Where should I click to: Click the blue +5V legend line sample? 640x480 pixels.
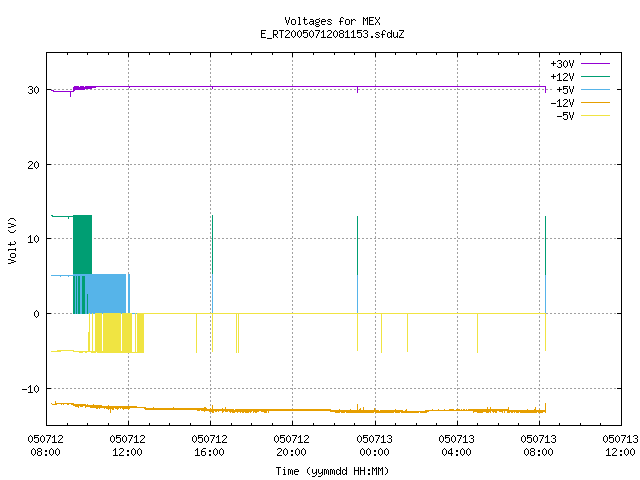click(x=596, y=89)
